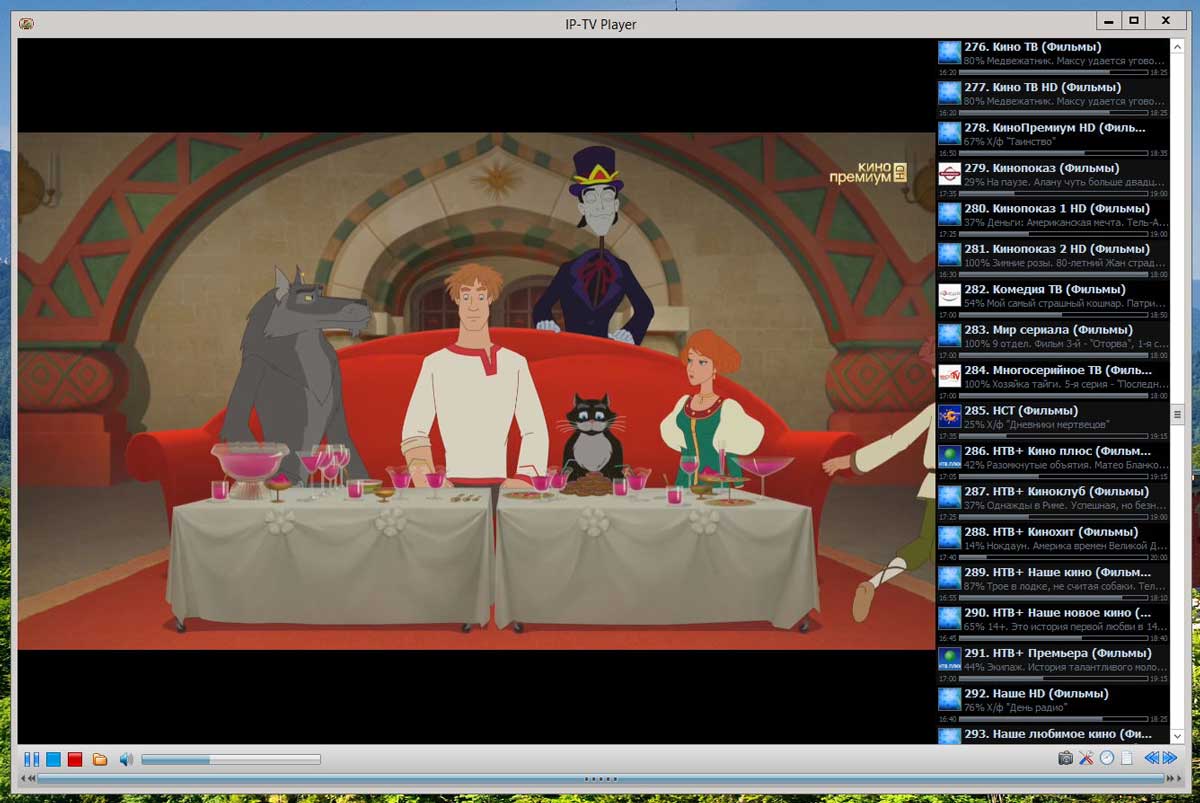
Task: Pause playback with the pause button
Action: [x=32, y=760]
